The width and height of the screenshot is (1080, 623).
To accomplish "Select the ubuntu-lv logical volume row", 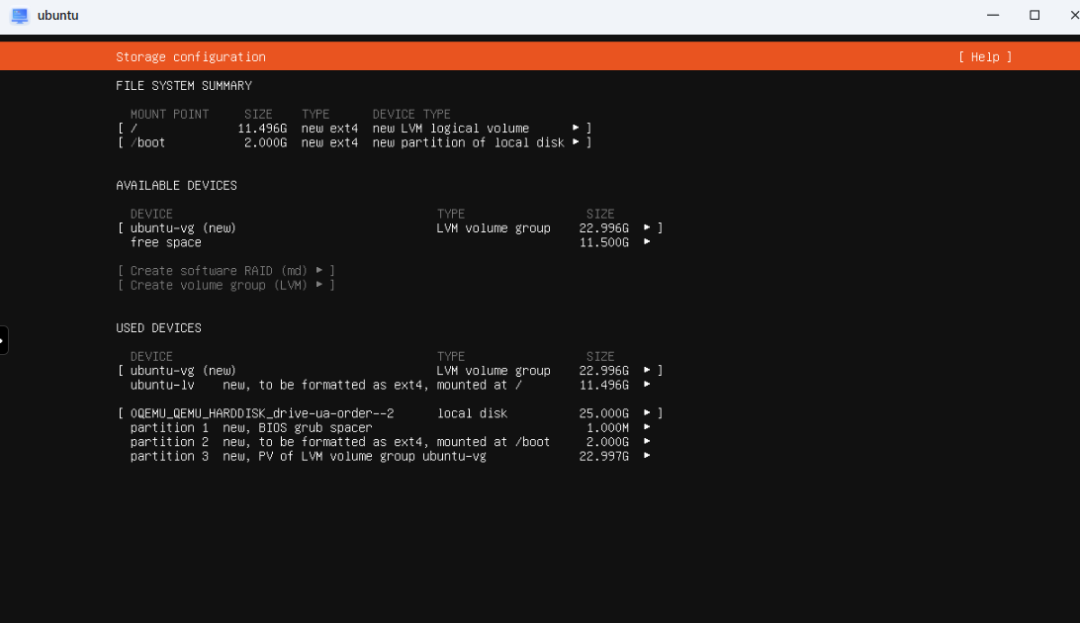I will tap(391, 386).
